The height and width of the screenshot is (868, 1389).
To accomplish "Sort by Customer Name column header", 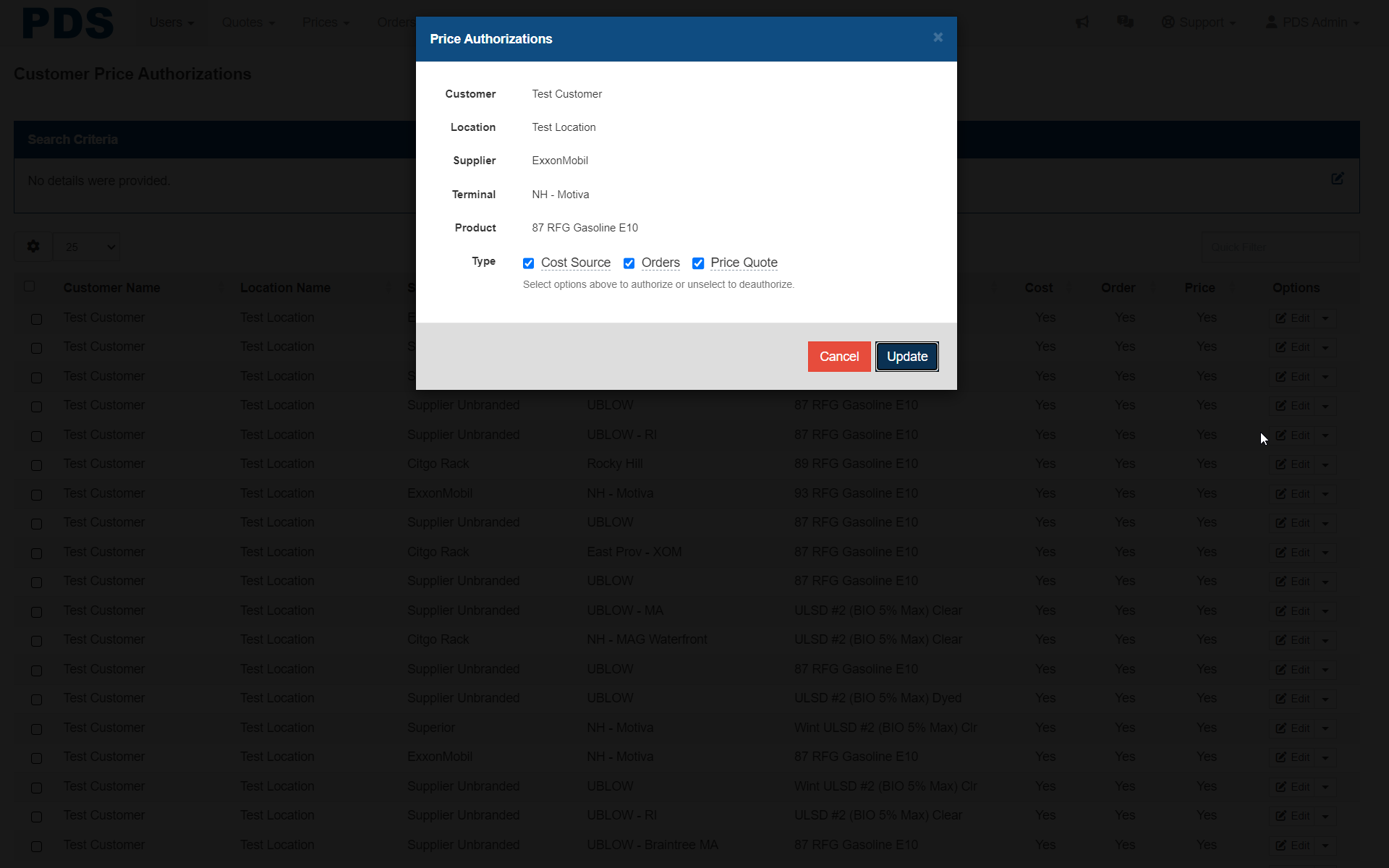I will point(111,288).
